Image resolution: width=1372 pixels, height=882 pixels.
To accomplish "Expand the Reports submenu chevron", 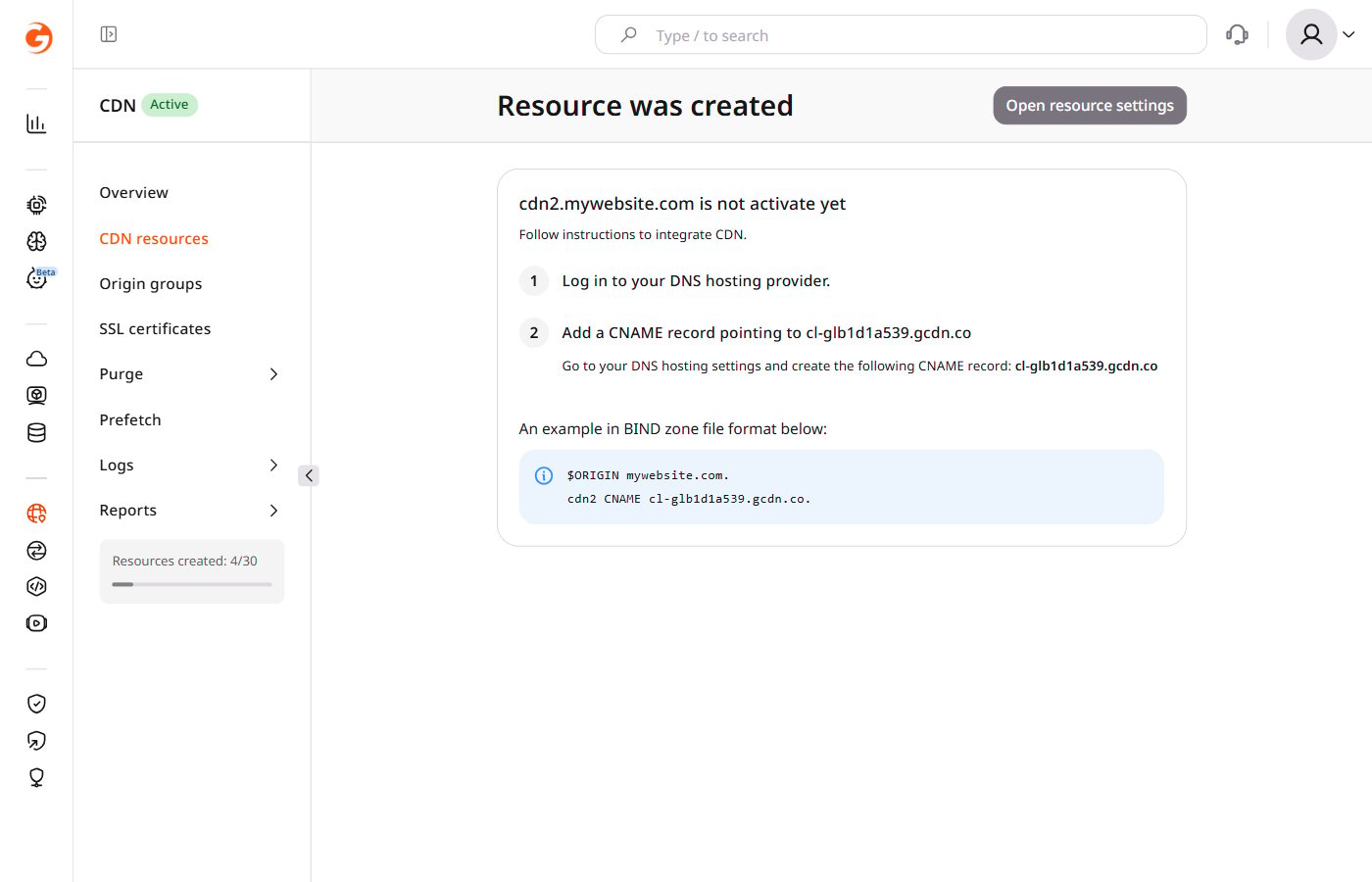I will click(273, 511).
